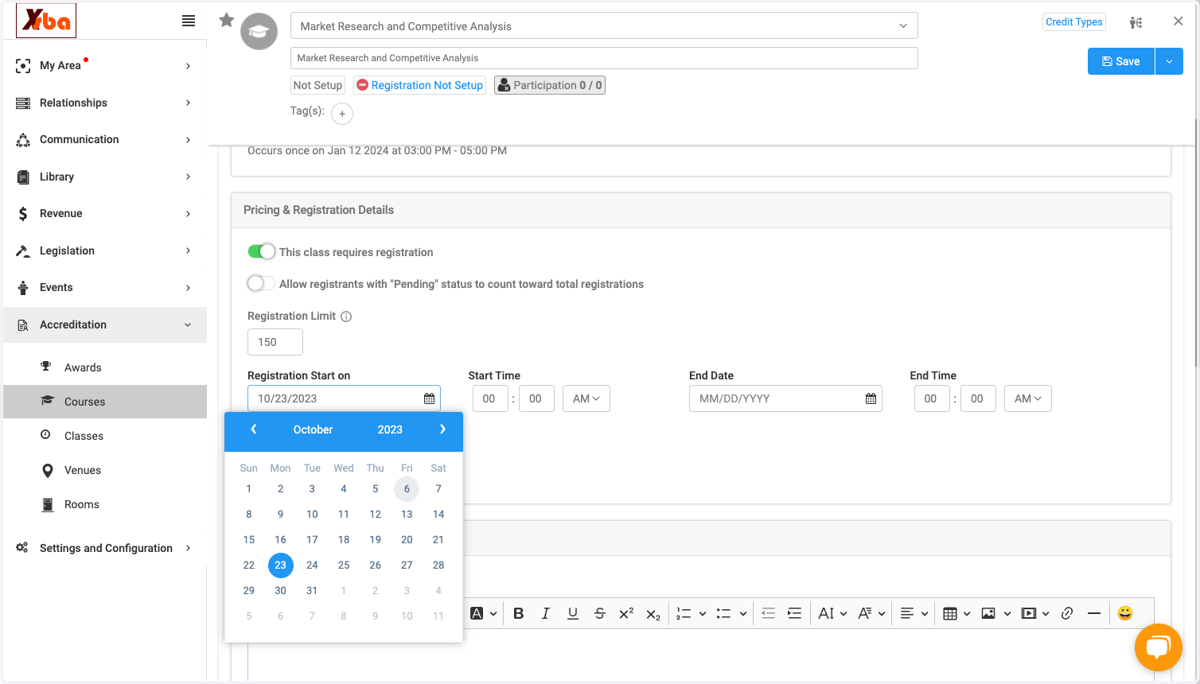Click the Xba logo
The image size is (1200, 684).
point(46,21)
